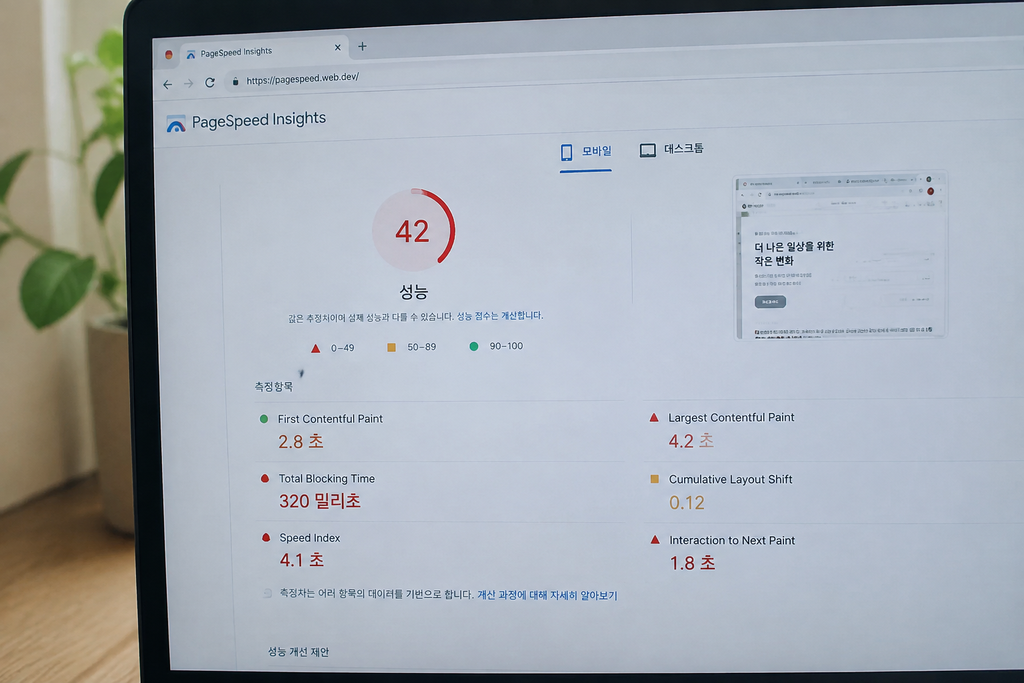Click the green circle 90–100 legend icon
This screenshot has width=1024, height=683.
[x=473, y=346]
